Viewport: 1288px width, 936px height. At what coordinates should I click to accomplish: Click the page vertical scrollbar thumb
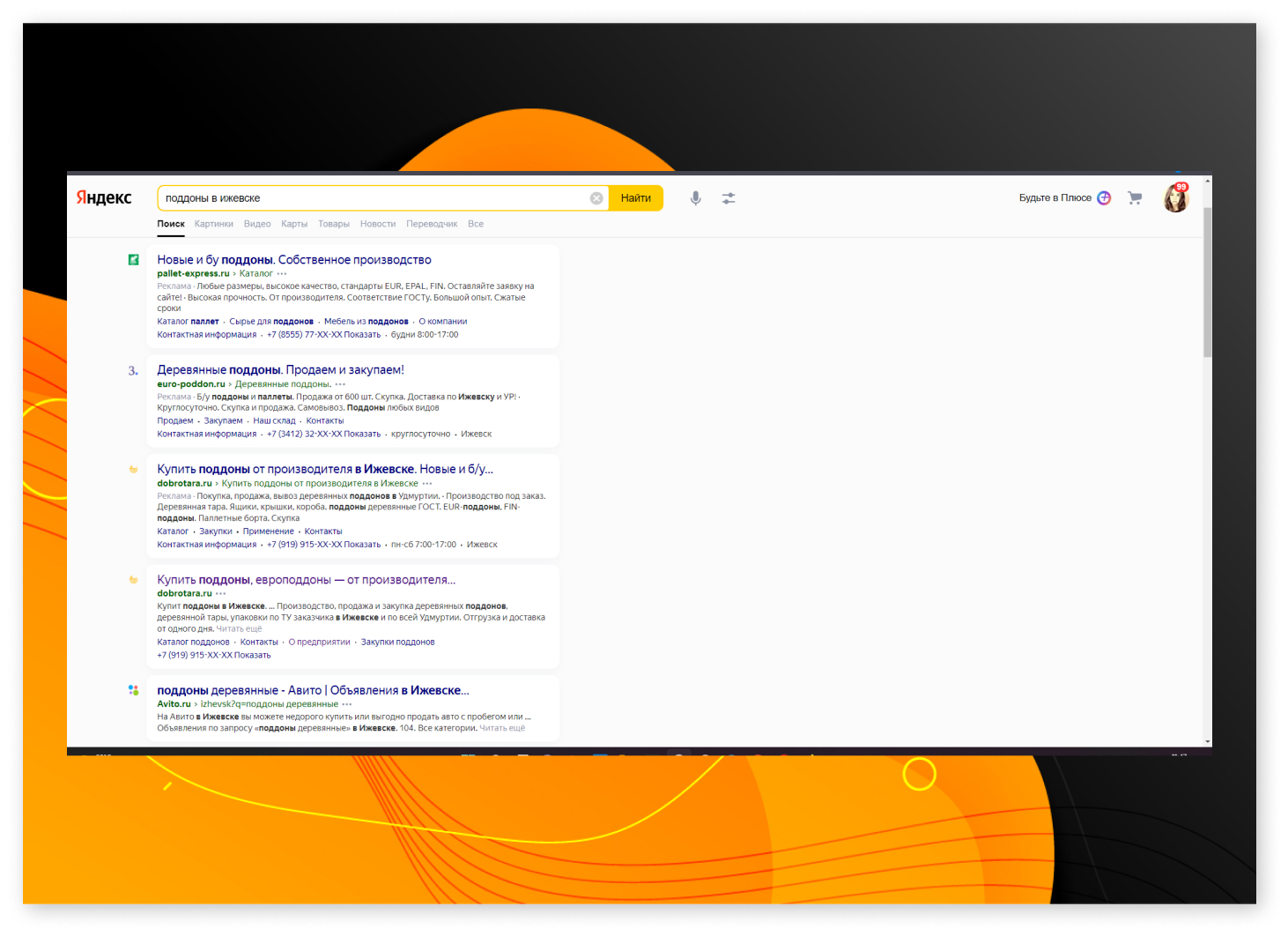pos(1208,282)
